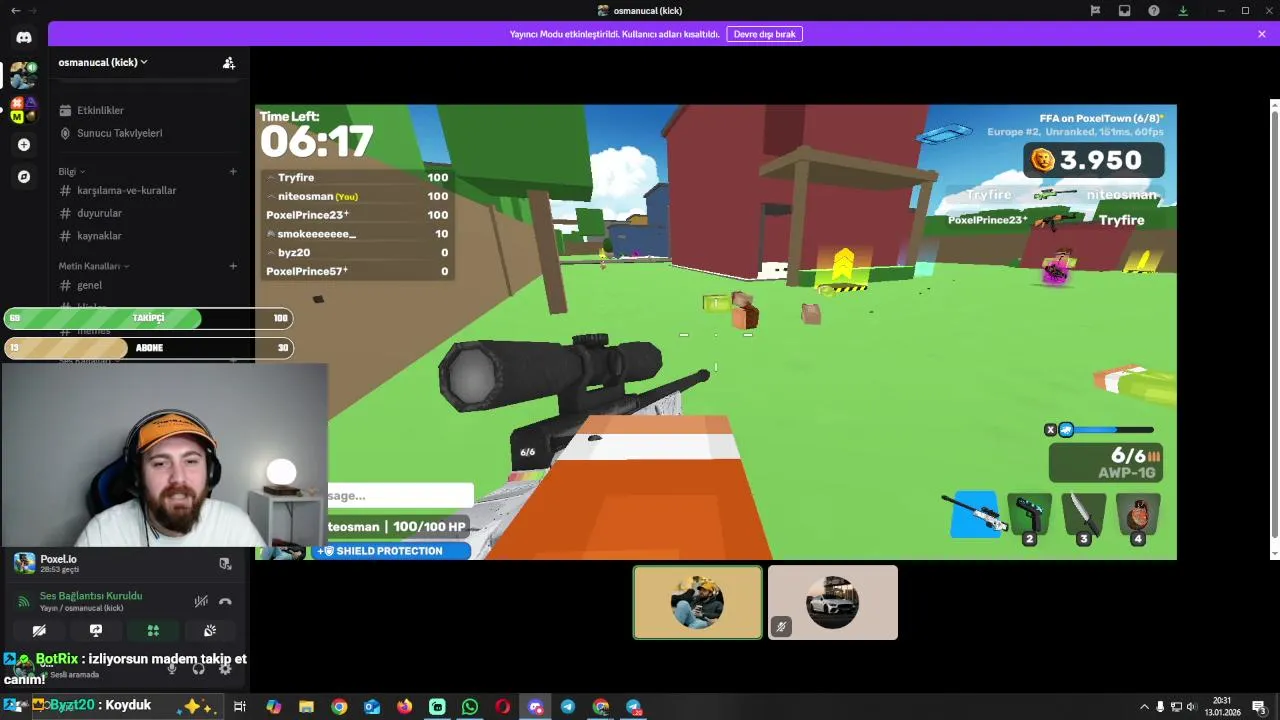
Task: Select the sniper rifle weapon slot
Action: point(976,515)
